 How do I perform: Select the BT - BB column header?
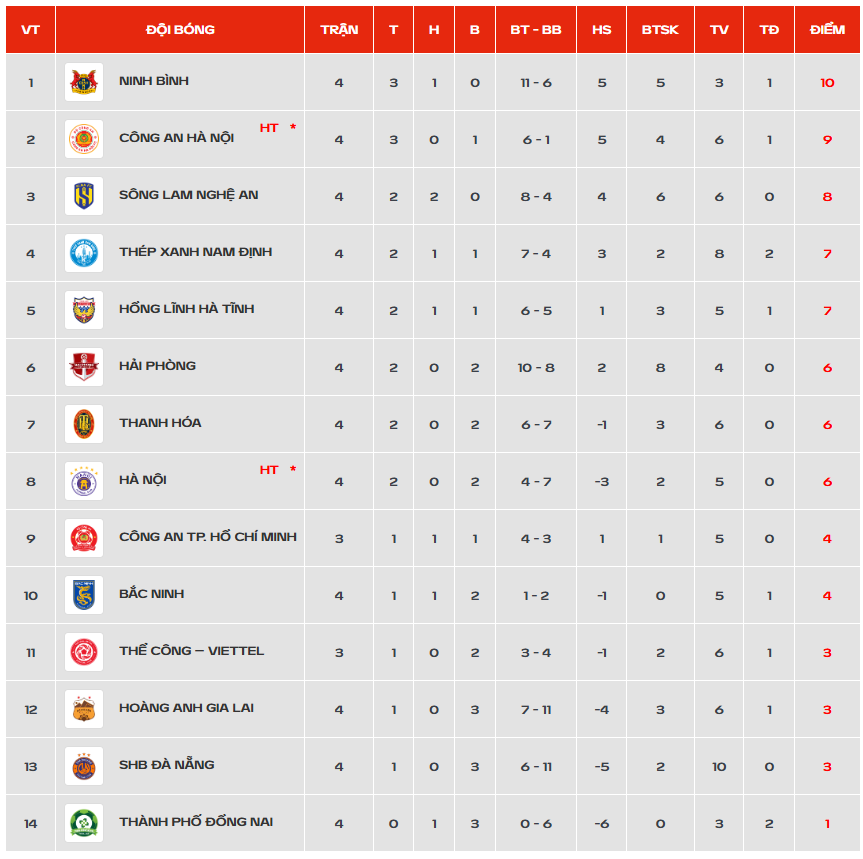tap(536, 30)
